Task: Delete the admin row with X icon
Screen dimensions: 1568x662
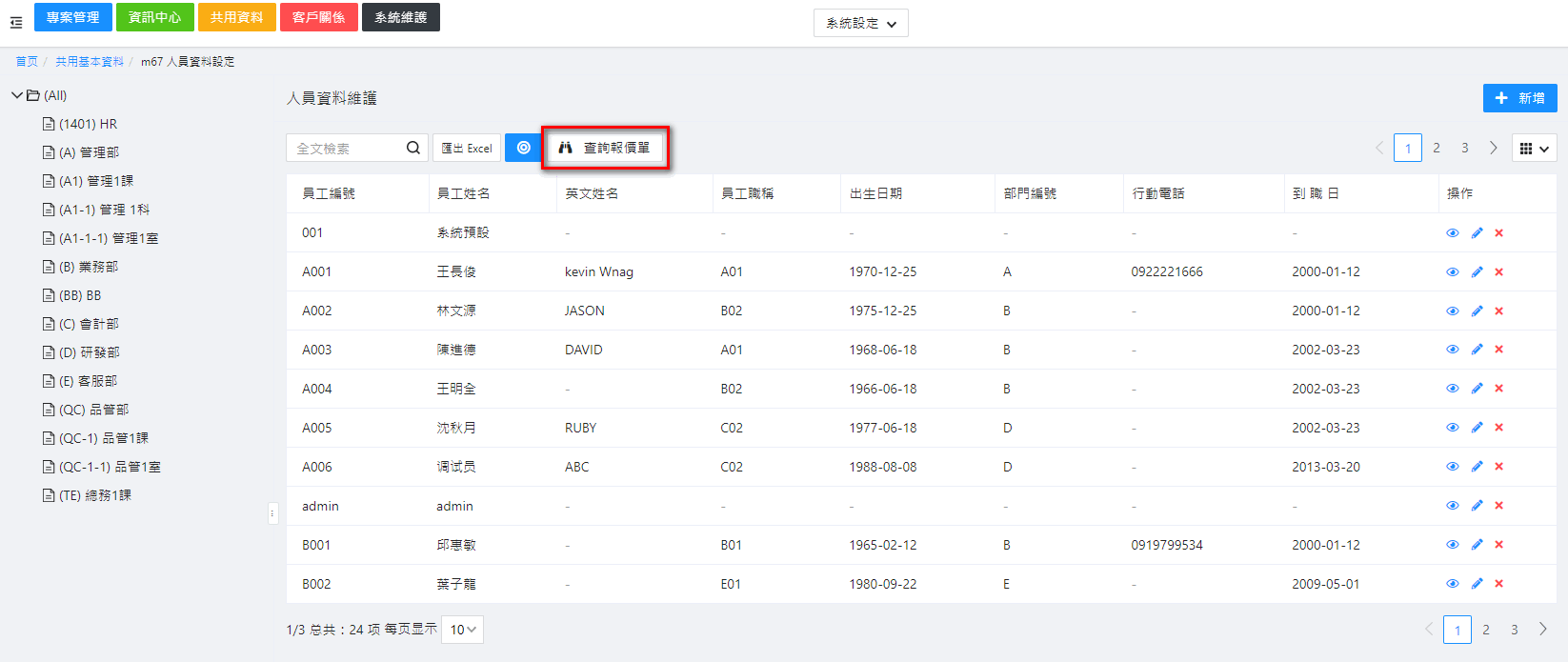Action: [x=1498, y=506]
